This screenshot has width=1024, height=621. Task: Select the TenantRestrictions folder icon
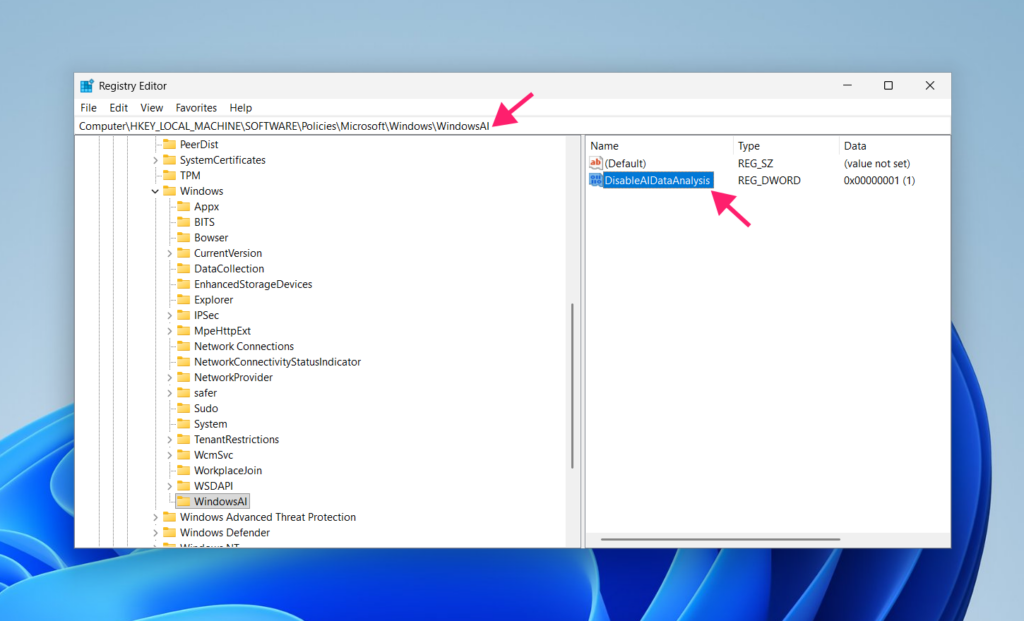tap(184, 439)
